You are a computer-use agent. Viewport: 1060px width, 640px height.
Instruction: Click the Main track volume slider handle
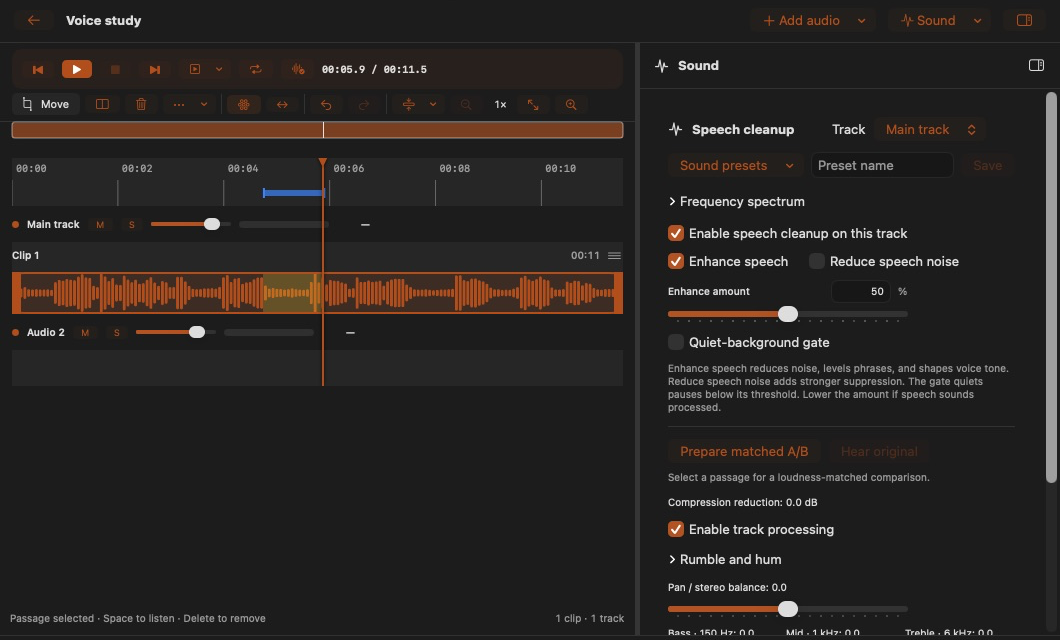click(x=212, y=224)
